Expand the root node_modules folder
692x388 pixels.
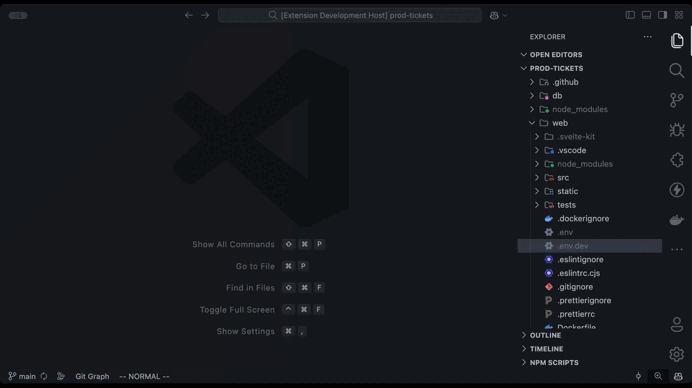pos(532,109)
